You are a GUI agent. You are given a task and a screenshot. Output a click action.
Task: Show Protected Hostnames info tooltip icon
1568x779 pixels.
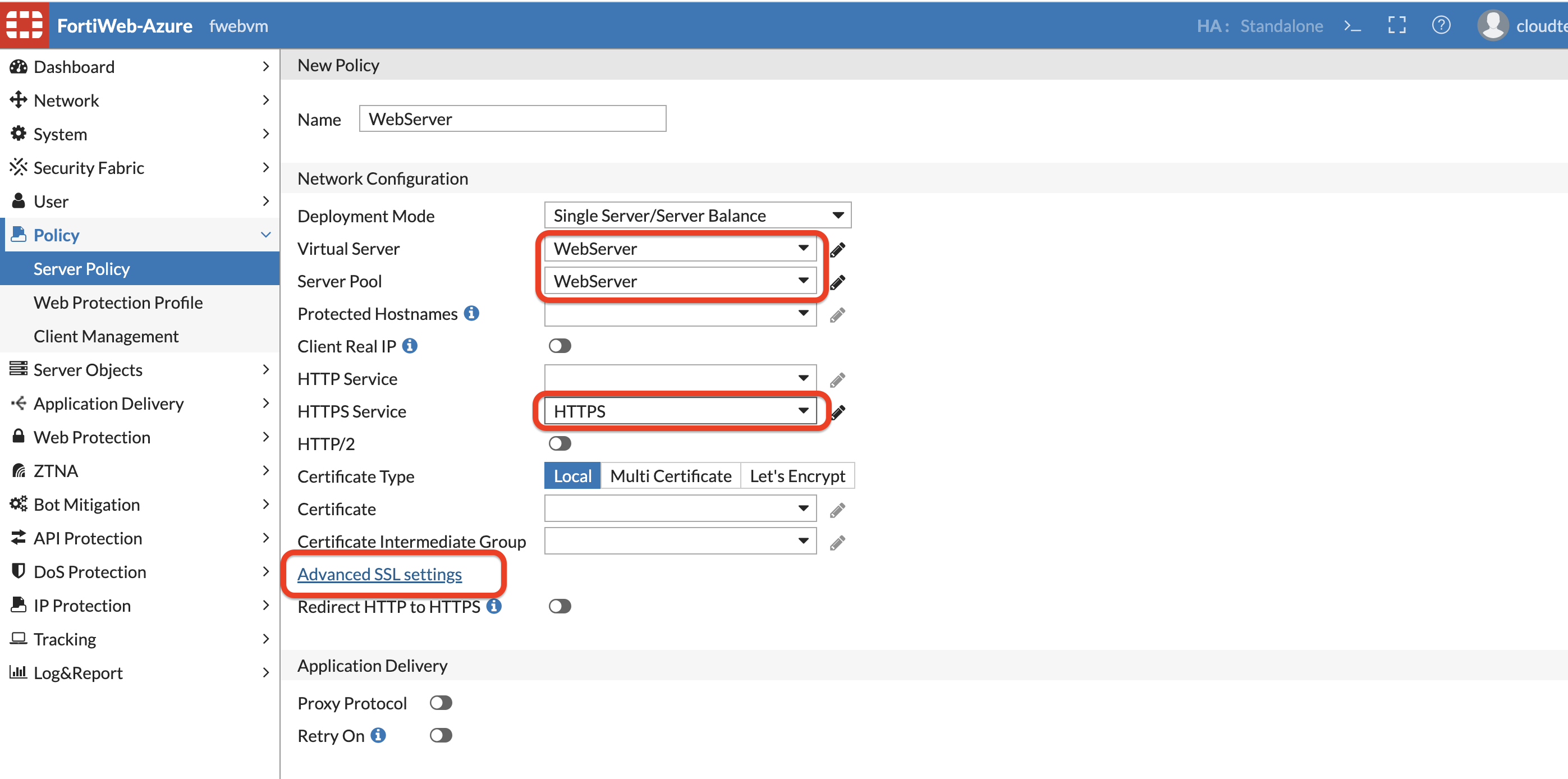(471, 313)
